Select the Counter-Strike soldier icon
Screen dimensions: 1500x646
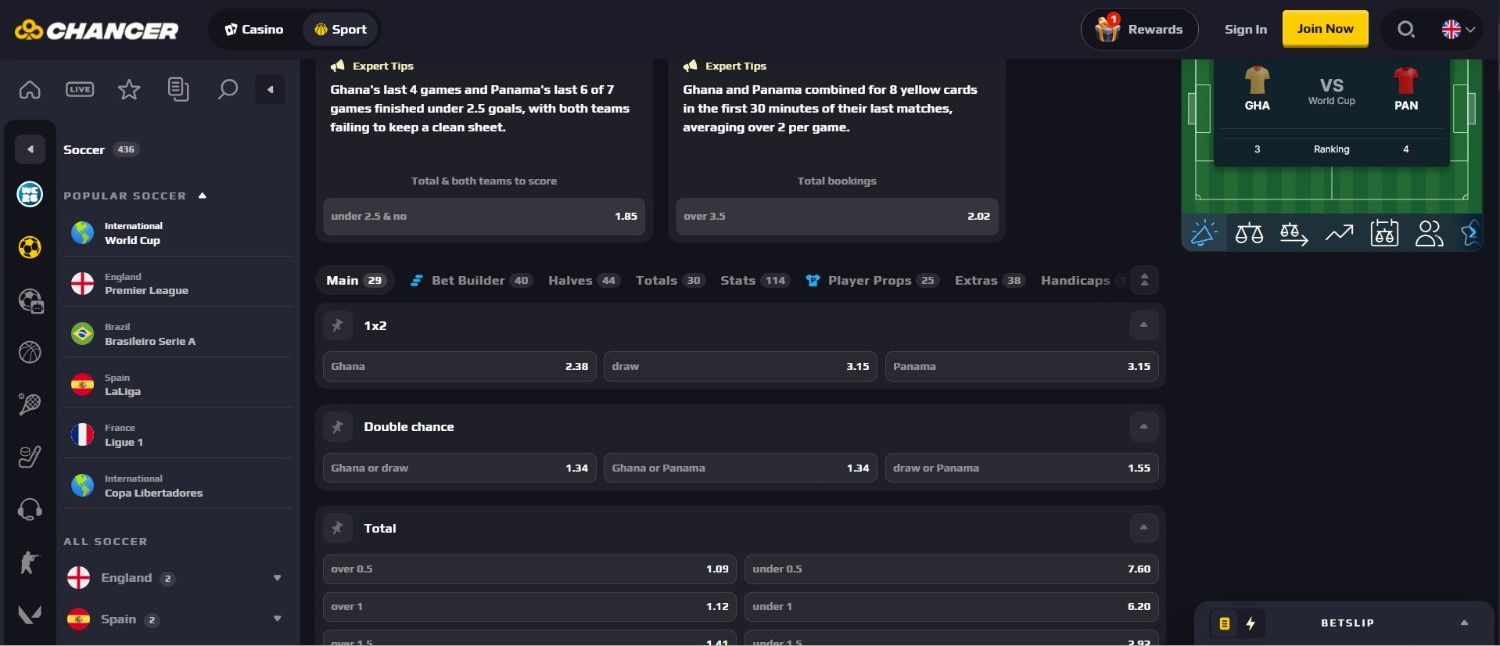(x=30, y=562)
